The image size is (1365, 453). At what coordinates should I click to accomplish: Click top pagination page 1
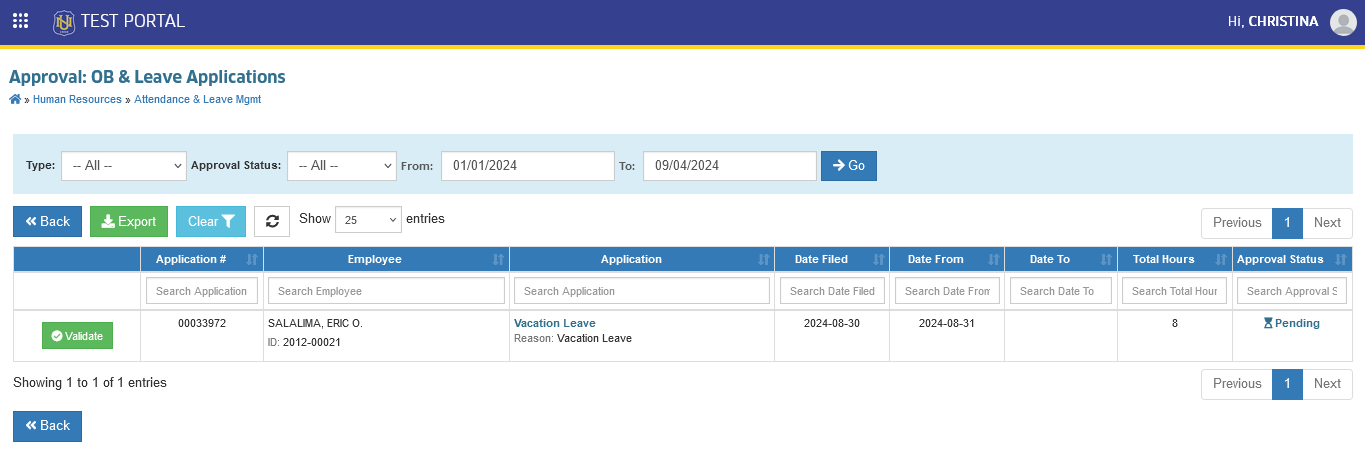click(x=1288, y=223)
